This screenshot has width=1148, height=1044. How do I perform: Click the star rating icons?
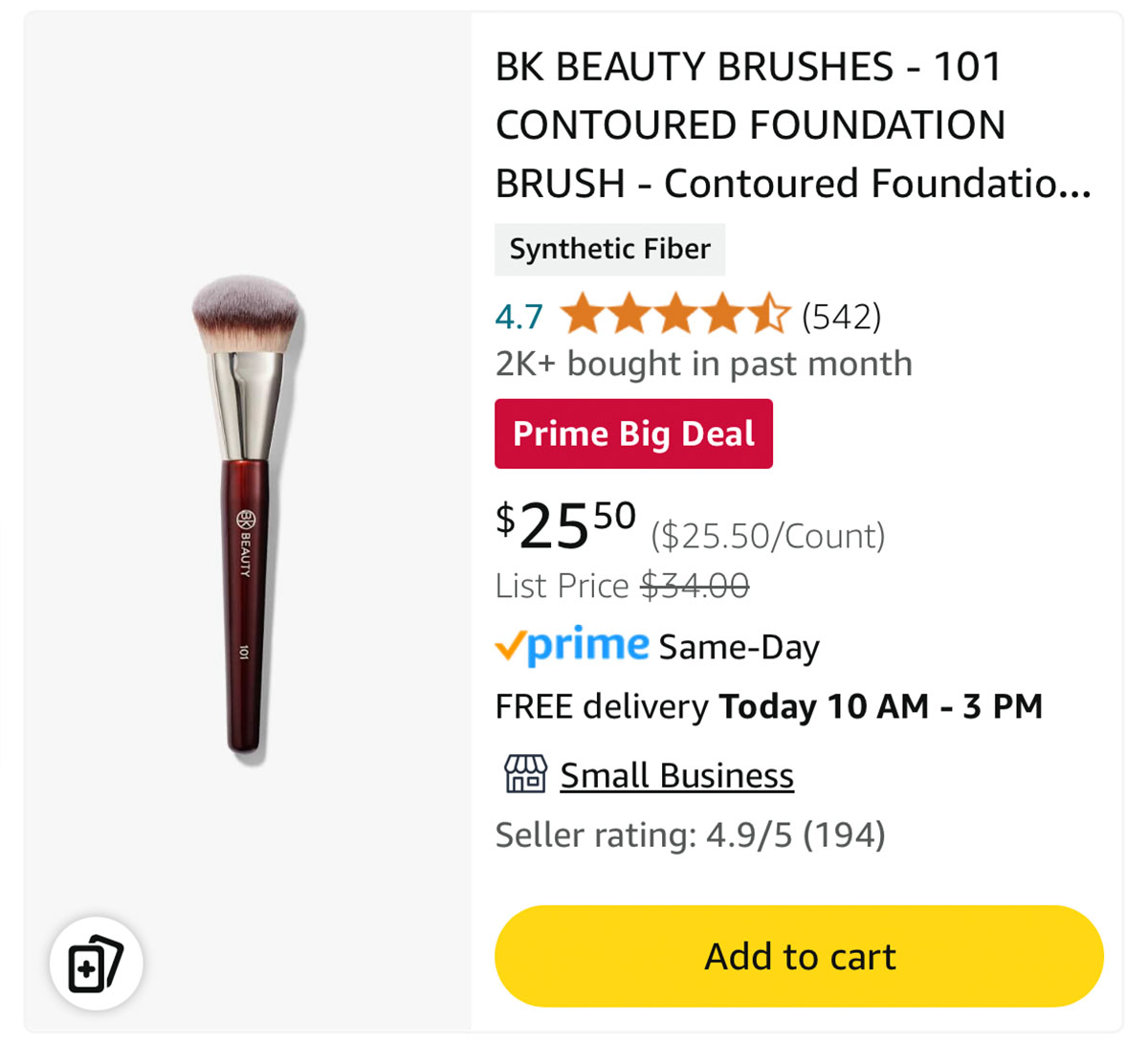(x=675, y=315)
